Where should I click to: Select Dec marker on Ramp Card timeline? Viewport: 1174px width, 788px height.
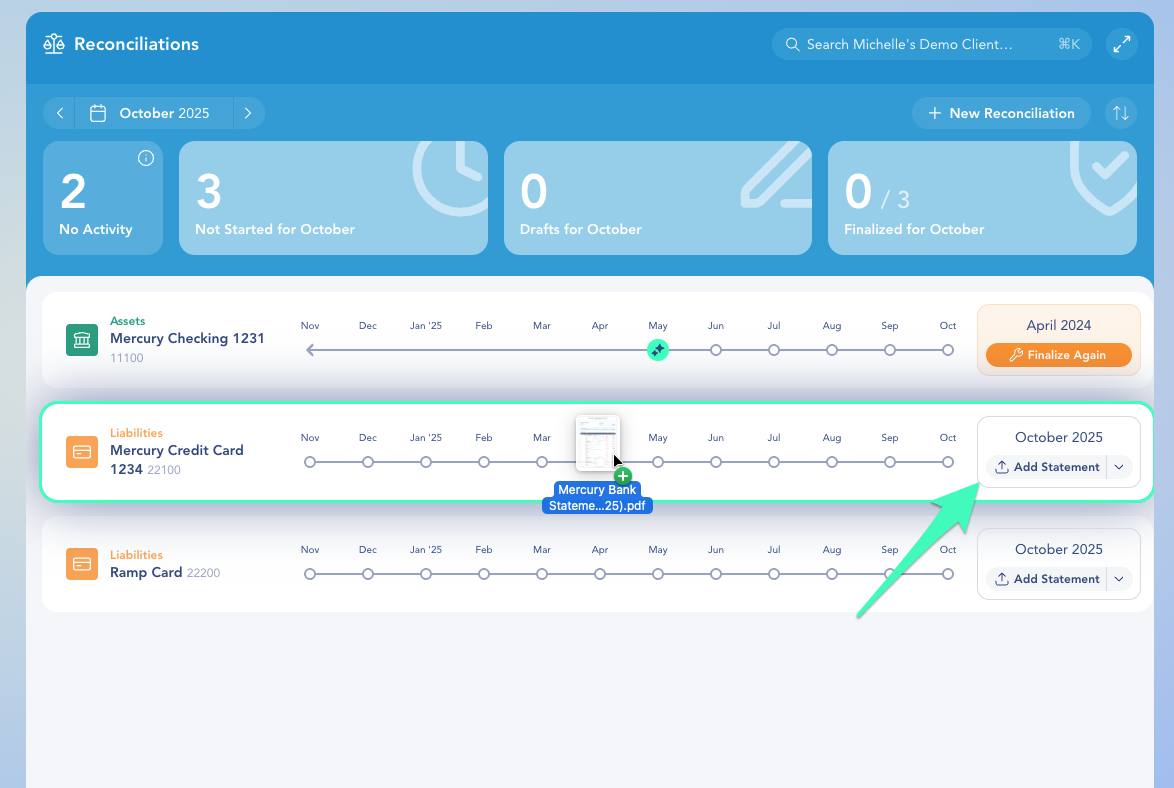point(368,574)
